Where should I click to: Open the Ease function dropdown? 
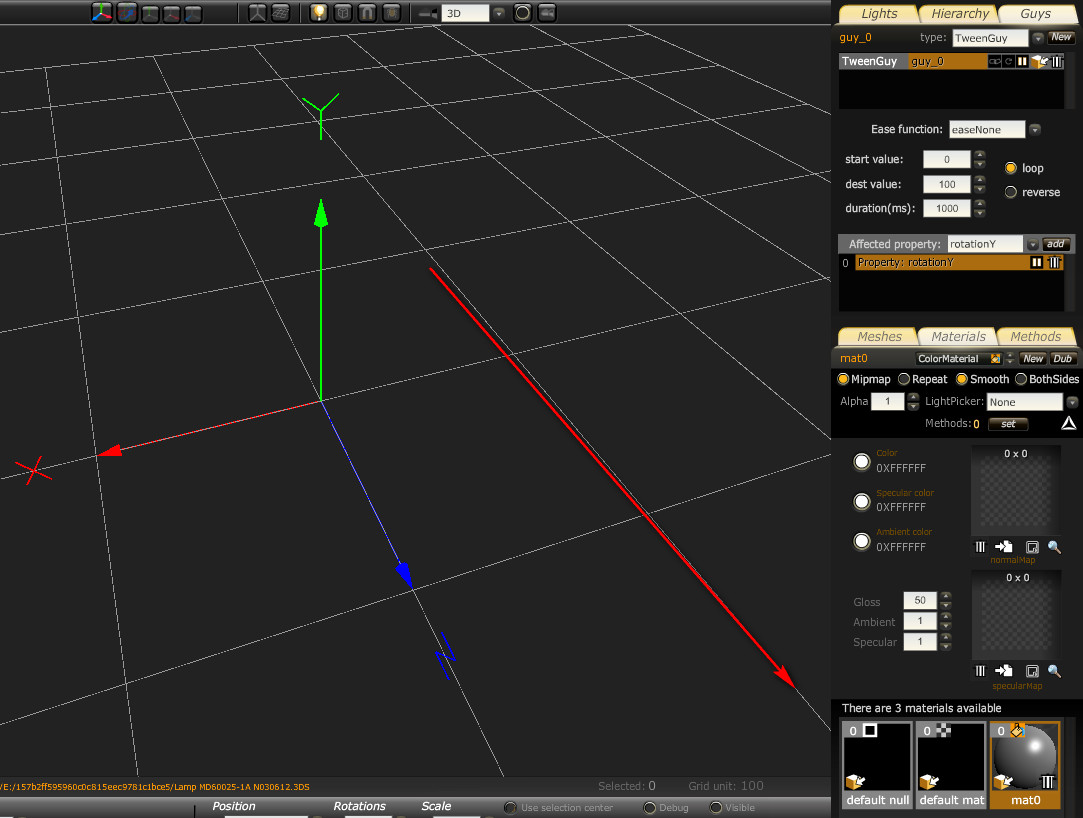[x=1035, y=130]
